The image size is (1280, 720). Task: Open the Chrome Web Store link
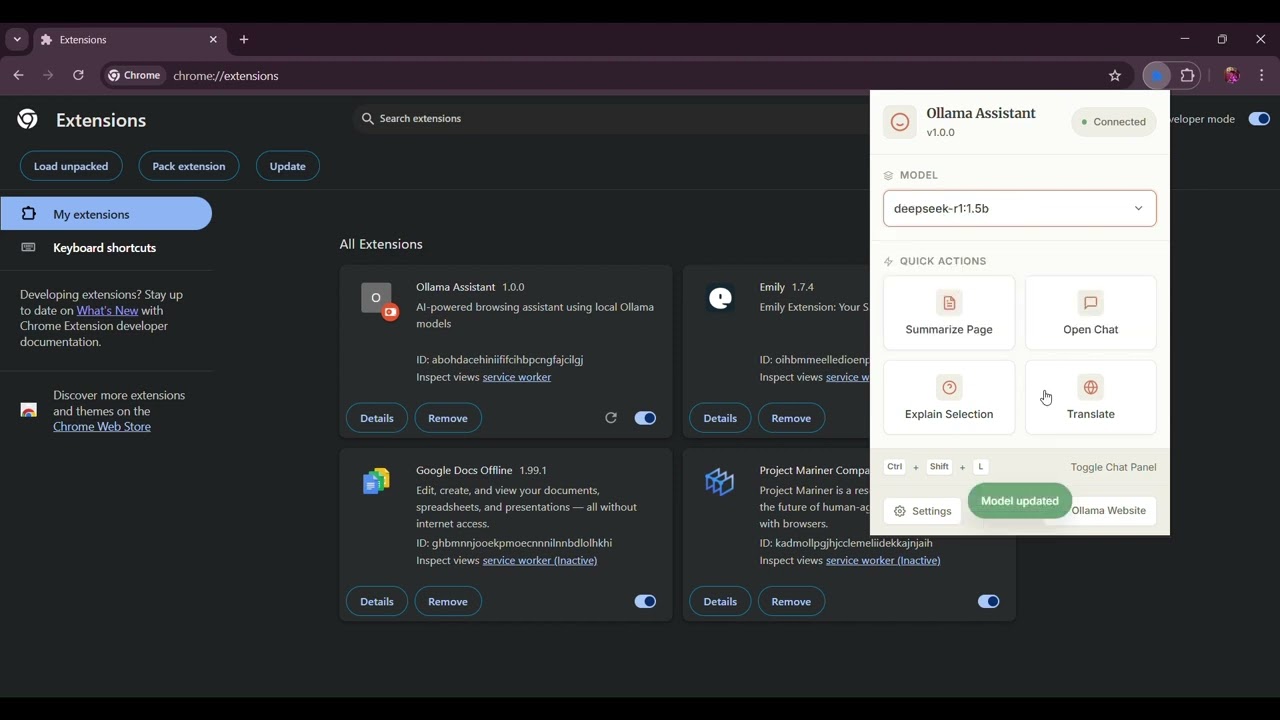pos(102,427)
